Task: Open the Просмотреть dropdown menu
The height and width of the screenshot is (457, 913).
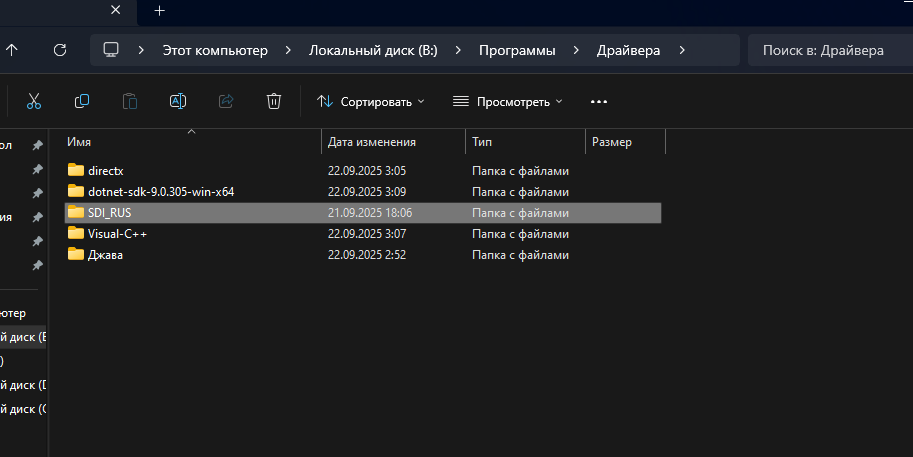Action: coord(508,101)
